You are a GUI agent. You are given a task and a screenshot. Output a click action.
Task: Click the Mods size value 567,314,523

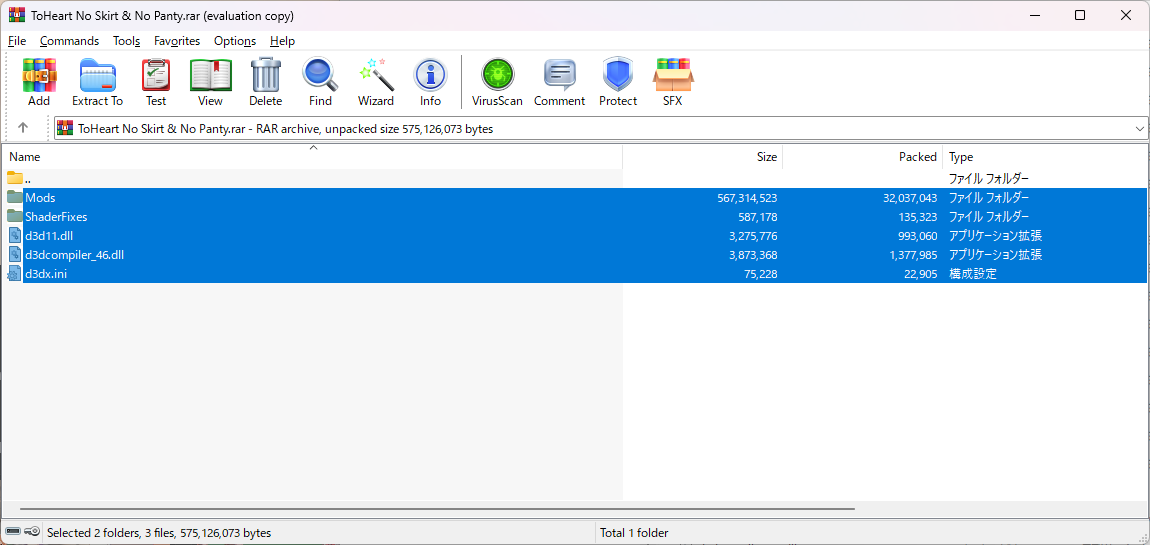click(747, 197)
